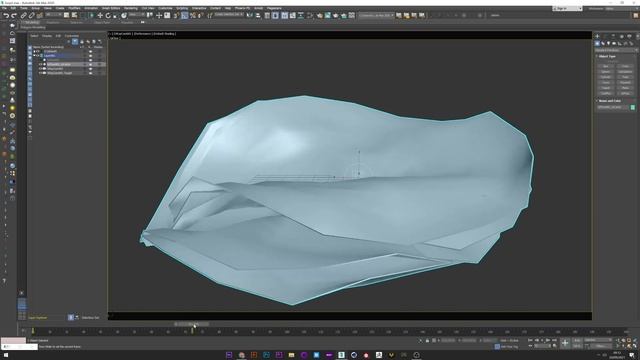Viewport: 640px width, 360px height.
Task: Click the Render Production teapot icon
Action: [x=336, y=15]
